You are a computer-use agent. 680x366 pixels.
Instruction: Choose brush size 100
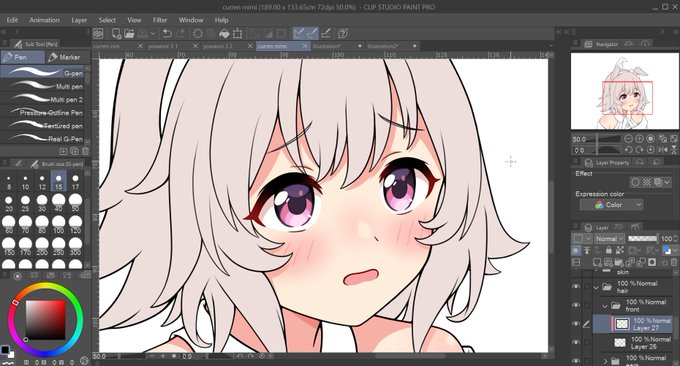point(59,224)
